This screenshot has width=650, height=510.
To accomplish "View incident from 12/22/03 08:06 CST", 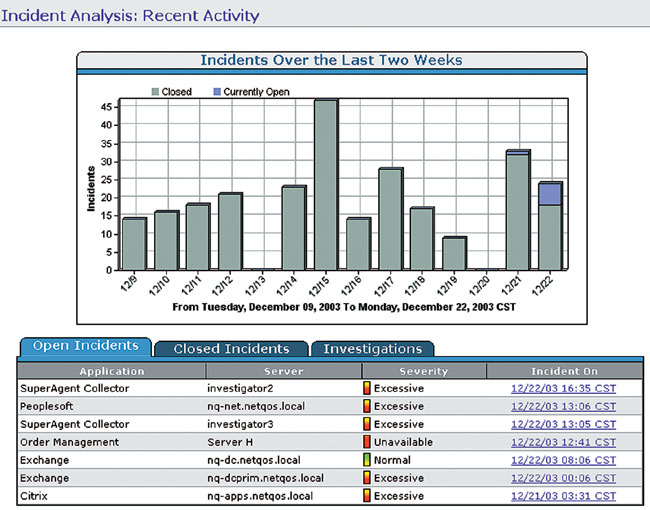I will pyautogui.click(x=563, y=460).
